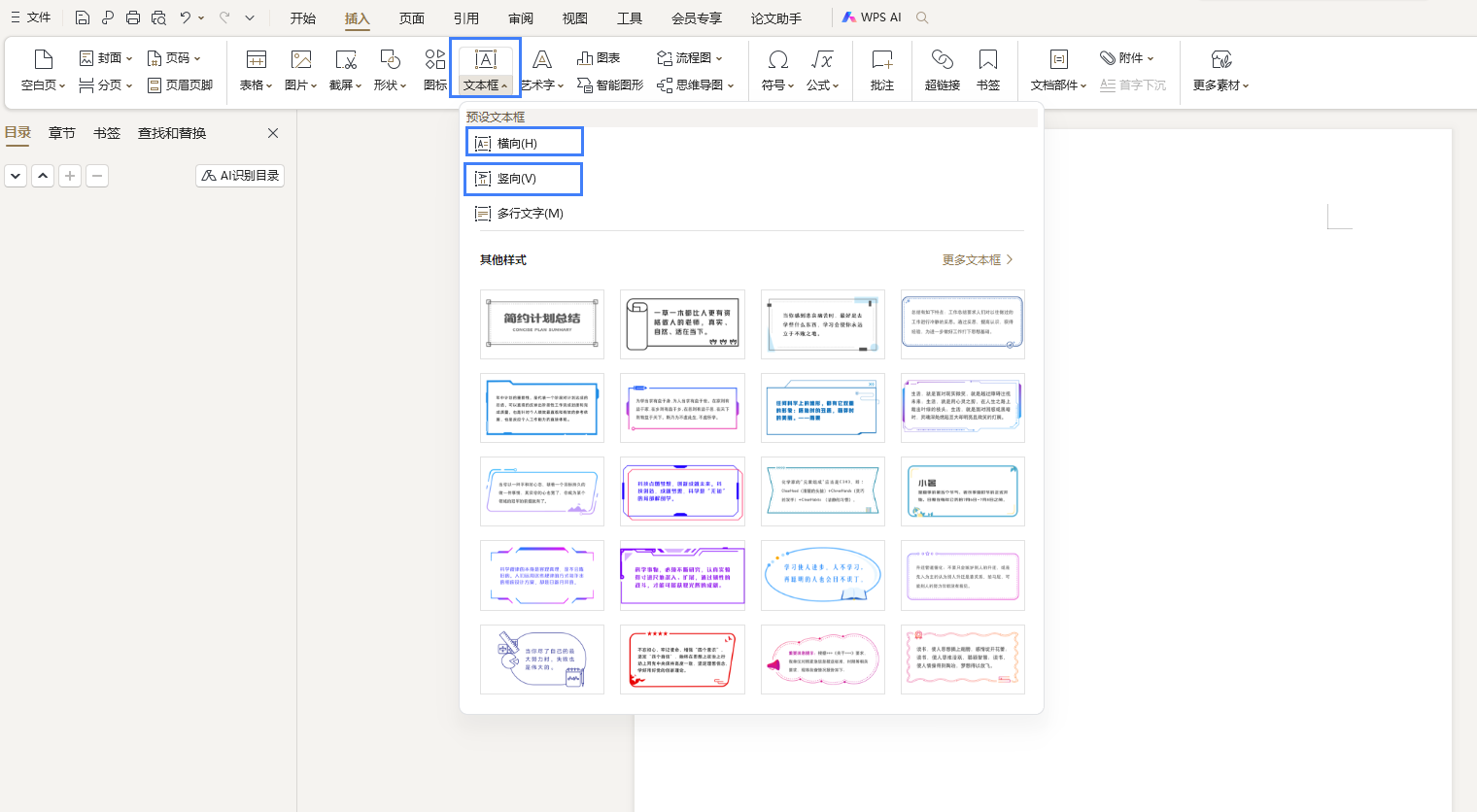Select the 简约计划总结 text box thumbnail
The image size is (1477, 812).
542,324
